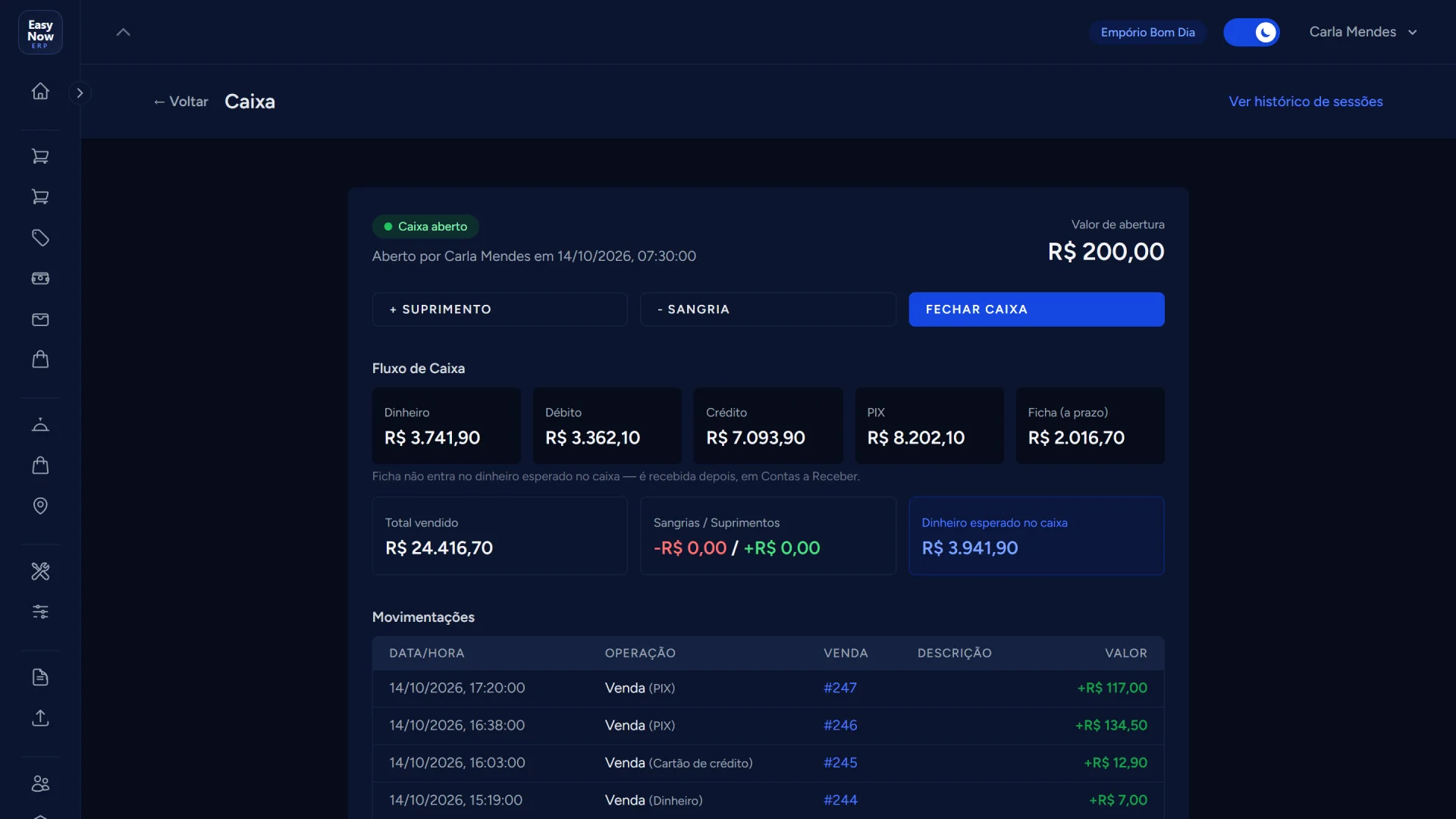
Task: Click the + SUPRIMENTO button
Action: tap(499, 309)
